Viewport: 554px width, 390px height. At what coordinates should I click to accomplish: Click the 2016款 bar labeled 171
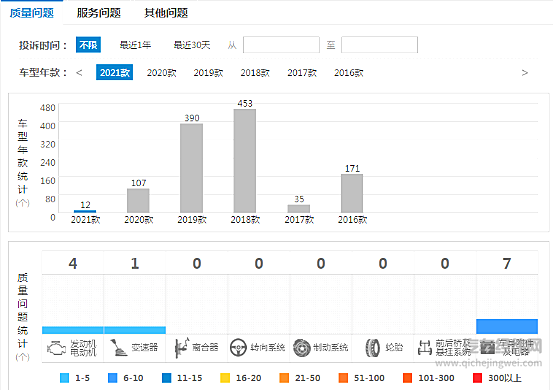tap(352, 193)
